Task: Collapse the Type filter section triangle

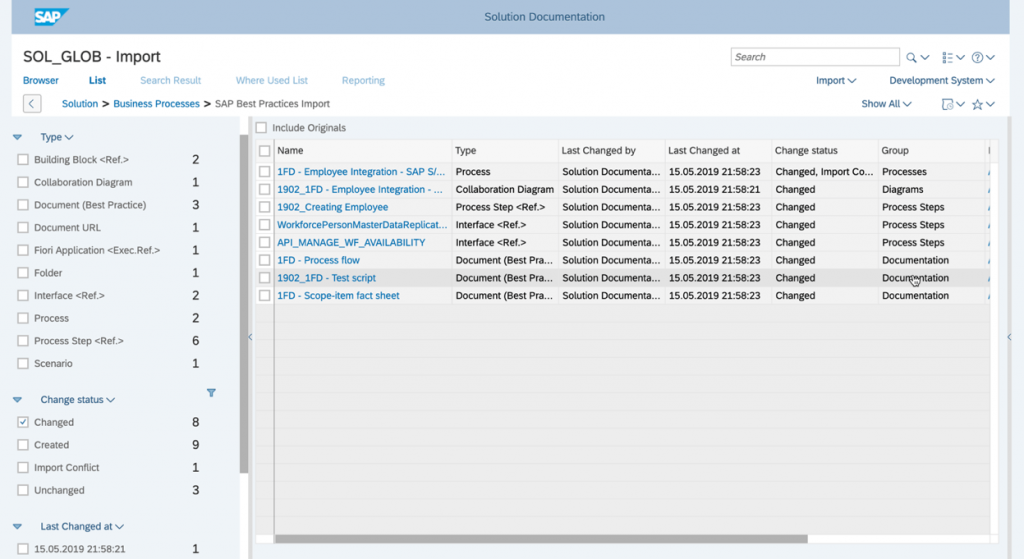Action: (x=18, y=137)
